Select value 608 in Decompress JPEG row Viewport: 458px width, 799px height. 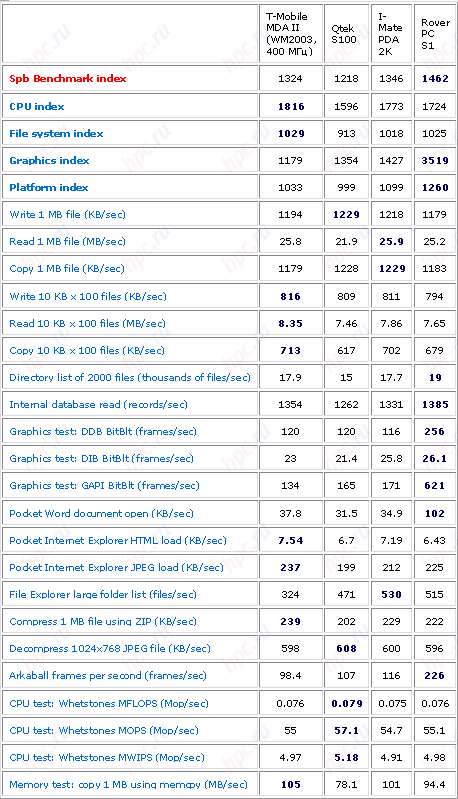click(x=346, y=649)
